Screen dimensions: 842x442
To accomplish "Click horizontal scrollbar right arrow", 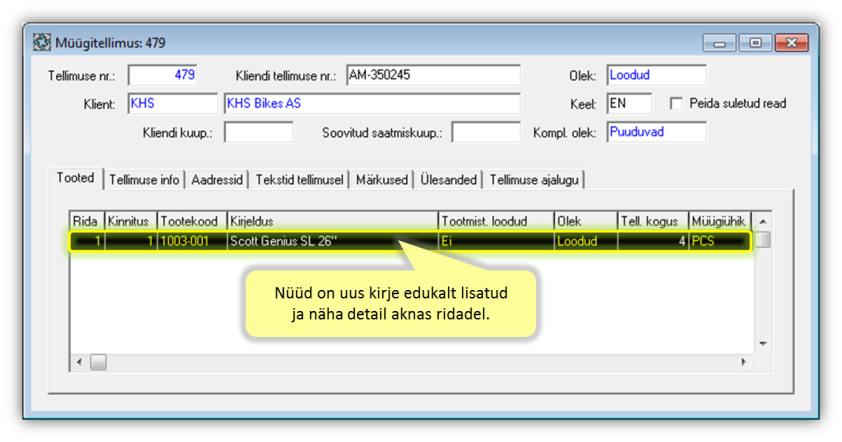I will pyautogui.click(x=744, y=362).
